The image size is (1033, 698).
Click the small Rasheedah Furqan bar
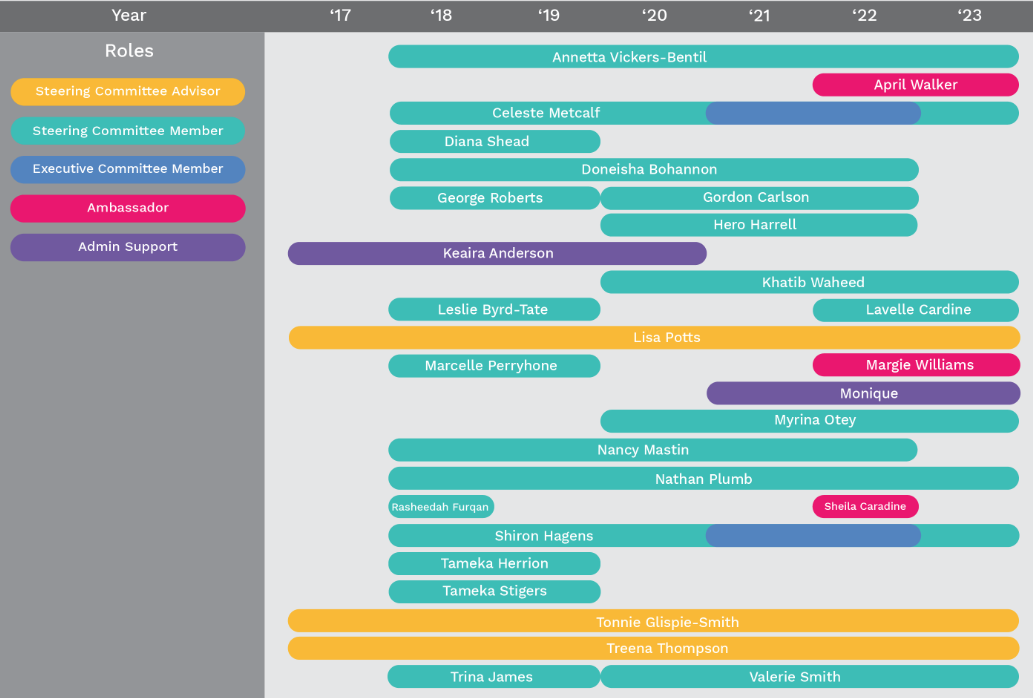(440, 507)
